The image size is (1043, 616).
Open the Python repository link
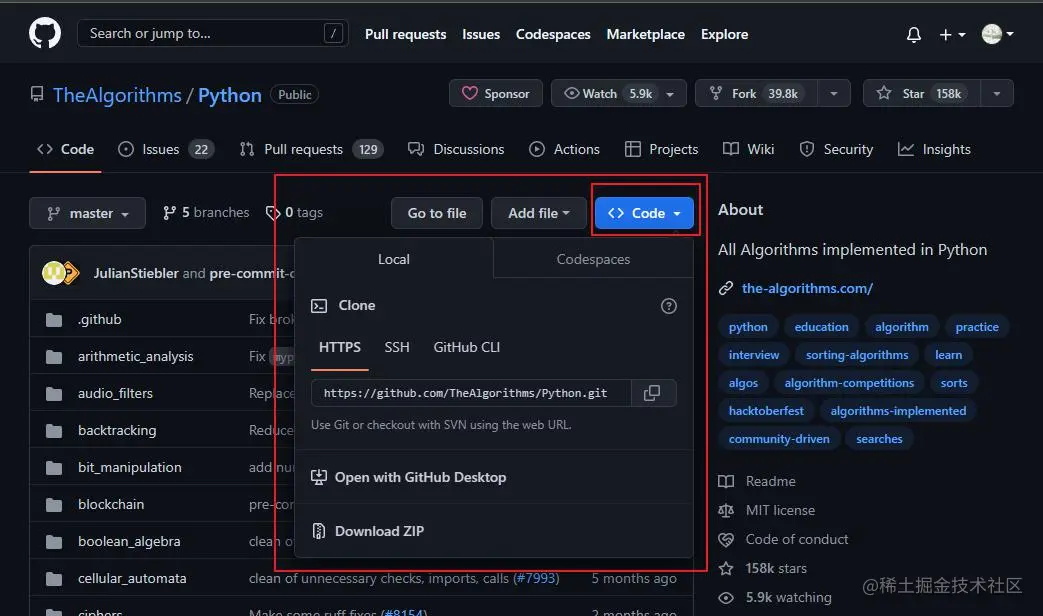(229, 95)
